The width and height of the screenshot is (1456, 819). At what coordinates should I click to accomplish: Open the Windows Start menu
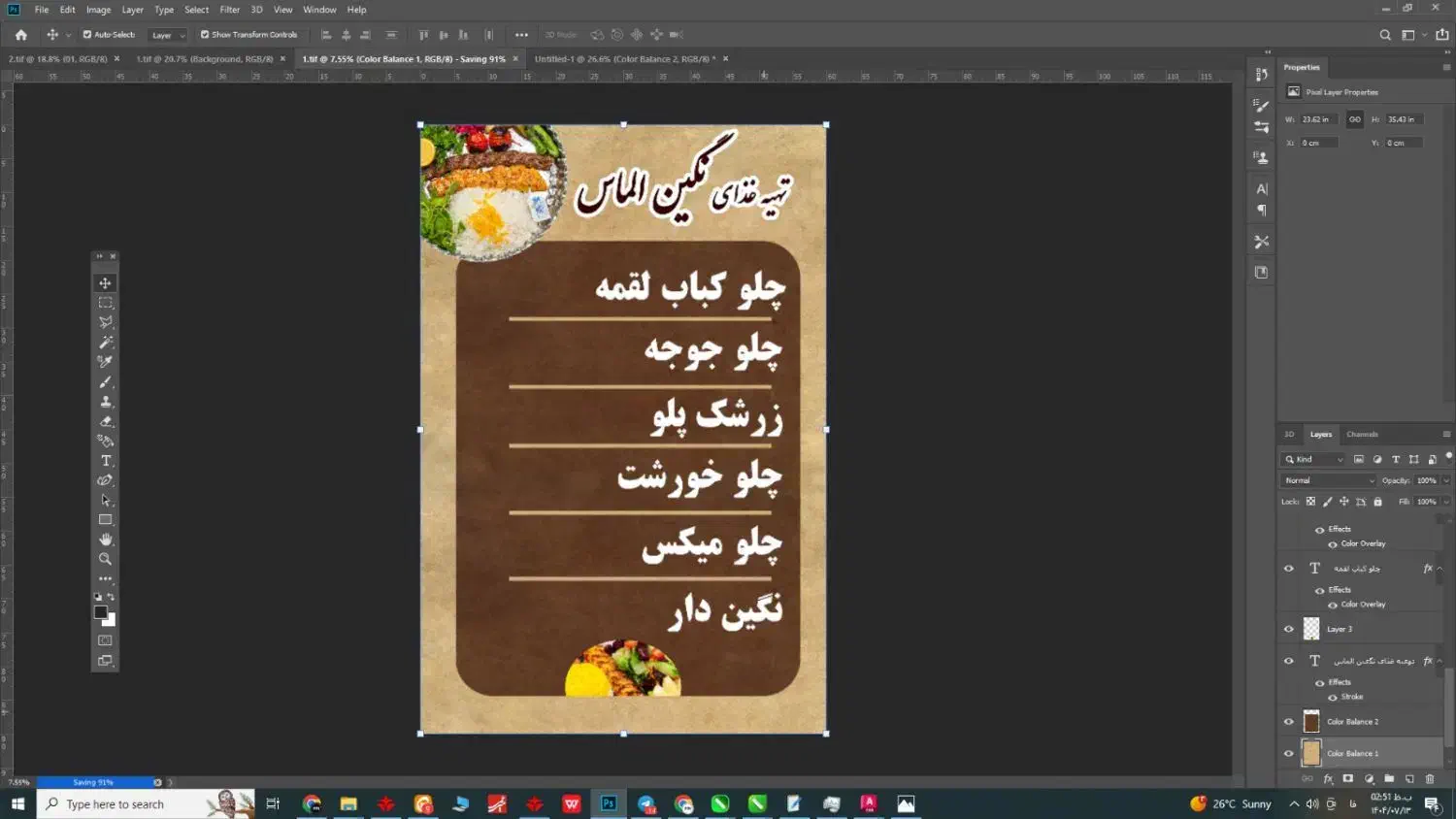[17, 803]
